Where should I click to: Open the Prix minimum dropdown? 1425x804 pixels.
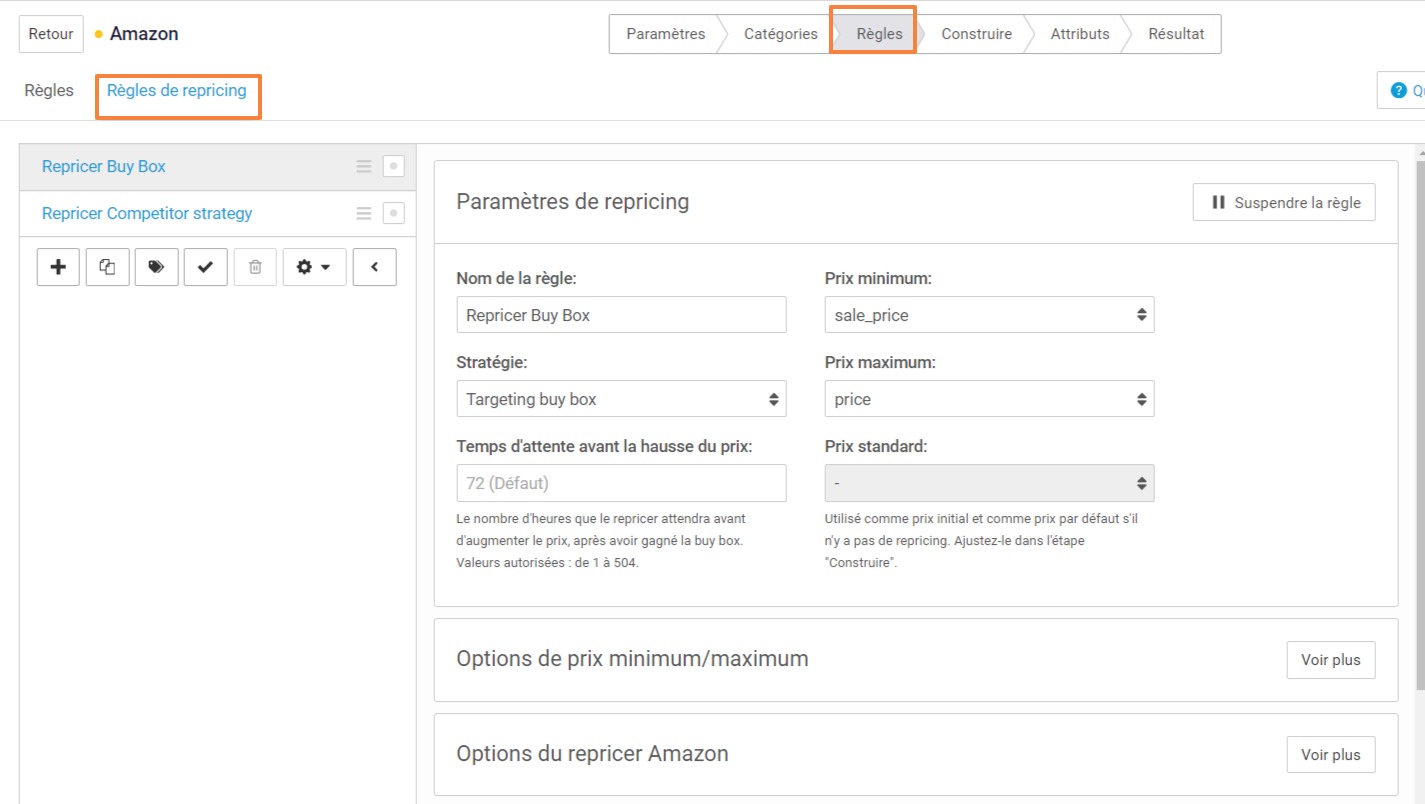(989, 315)
